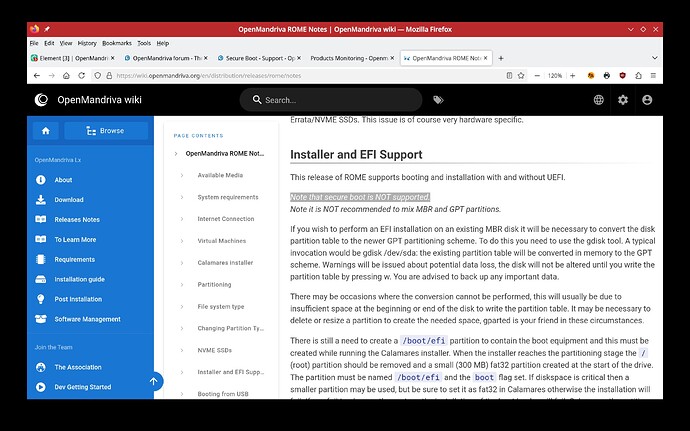This screenshot has height=431, width=690.
Task: Jump to Booting from USB section
Action: pyautogui.click(x=223, y=394)
